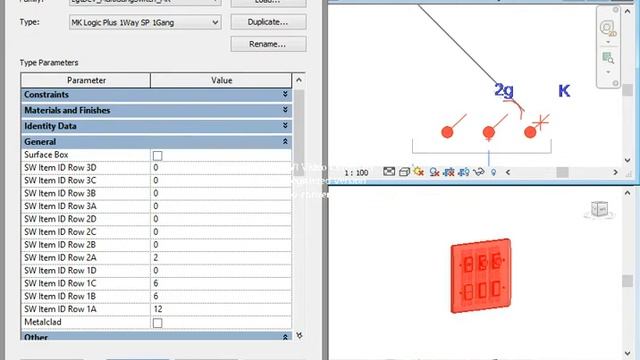
Task: Select the left red switch symbol in the plan view
Action: (x=447, y=132)
